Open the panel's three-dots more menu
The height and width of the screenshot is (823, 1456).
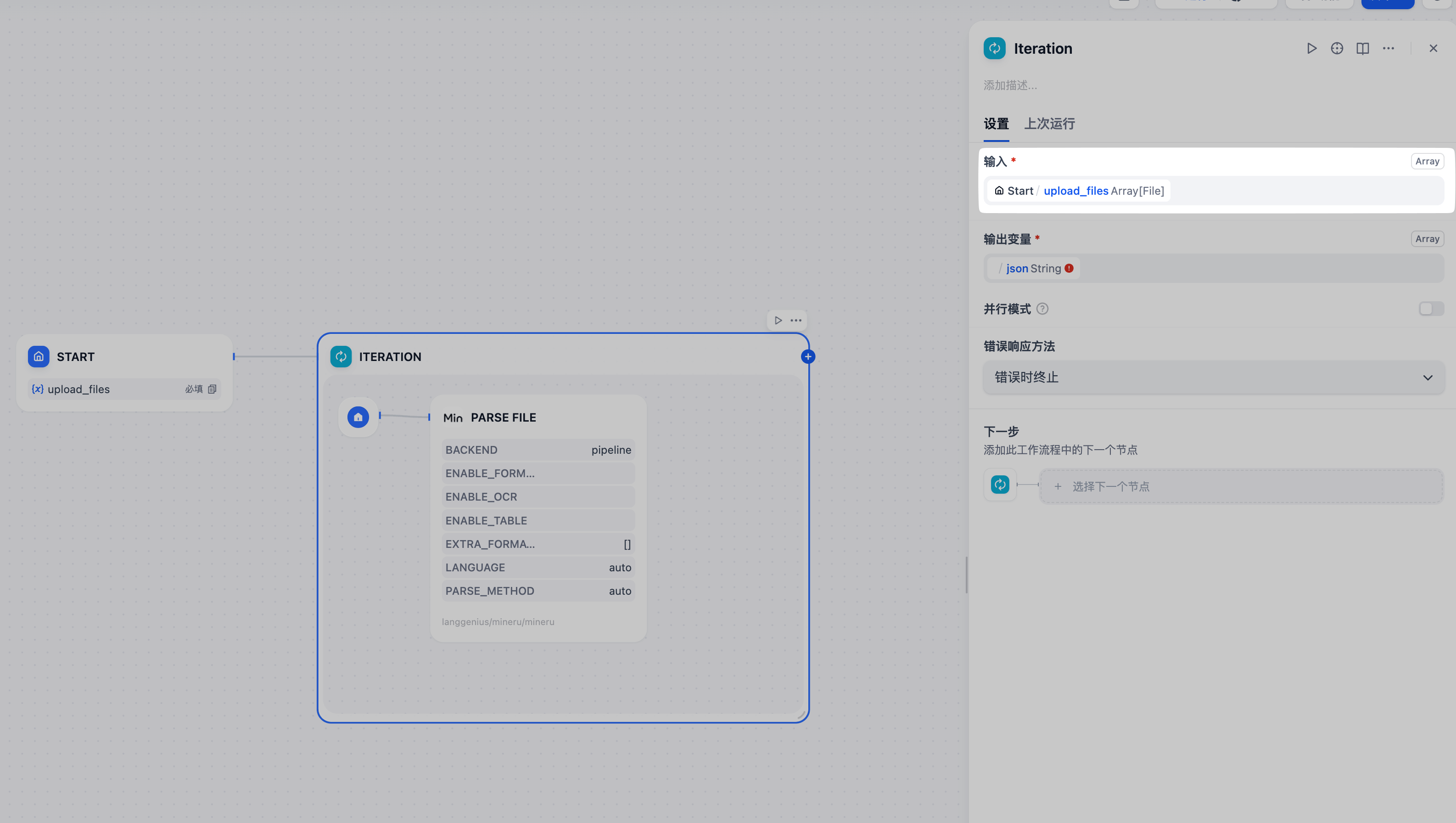(x=1389, y=49)
